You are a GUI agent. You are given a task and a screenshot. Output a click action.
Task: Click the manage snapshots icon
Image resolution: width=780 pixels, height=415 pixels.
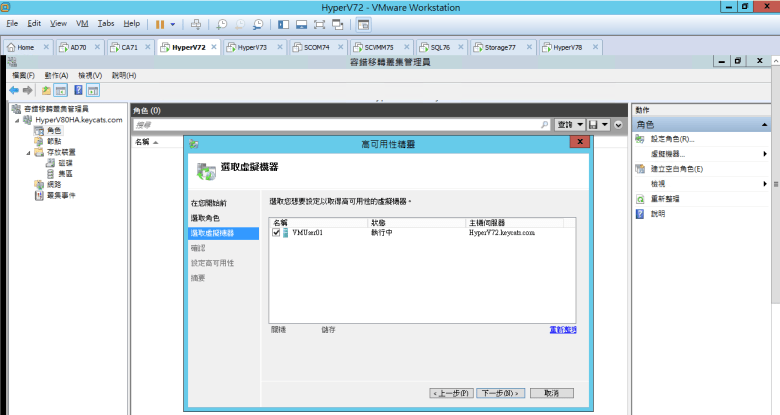pos(258,23)
